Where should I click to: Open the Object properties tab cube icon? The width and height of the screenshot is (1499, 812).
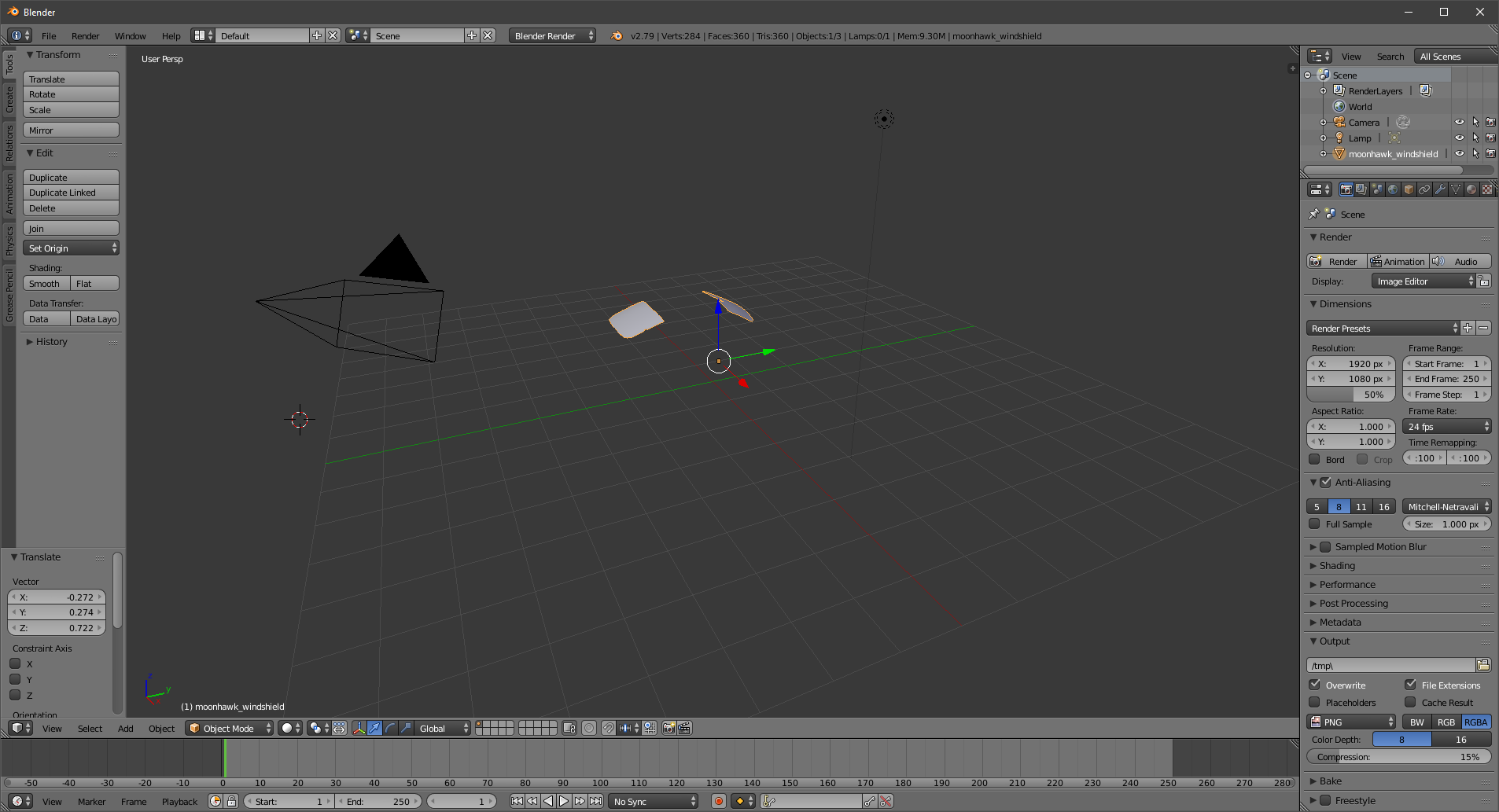click(x=1409, y=189)
